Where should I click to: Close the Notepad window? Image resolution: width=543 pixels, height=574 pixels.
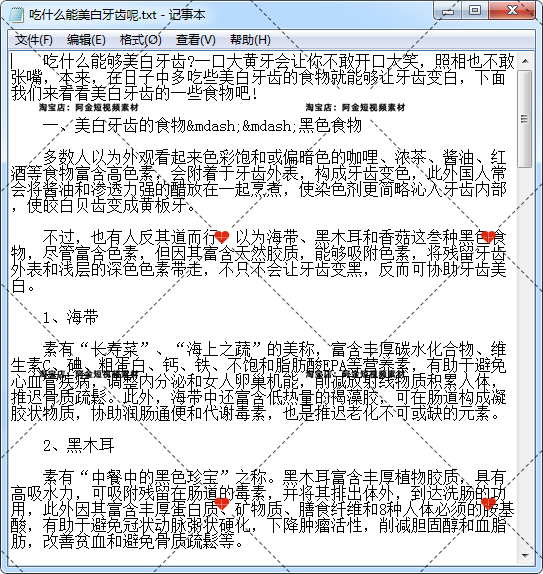512,10
